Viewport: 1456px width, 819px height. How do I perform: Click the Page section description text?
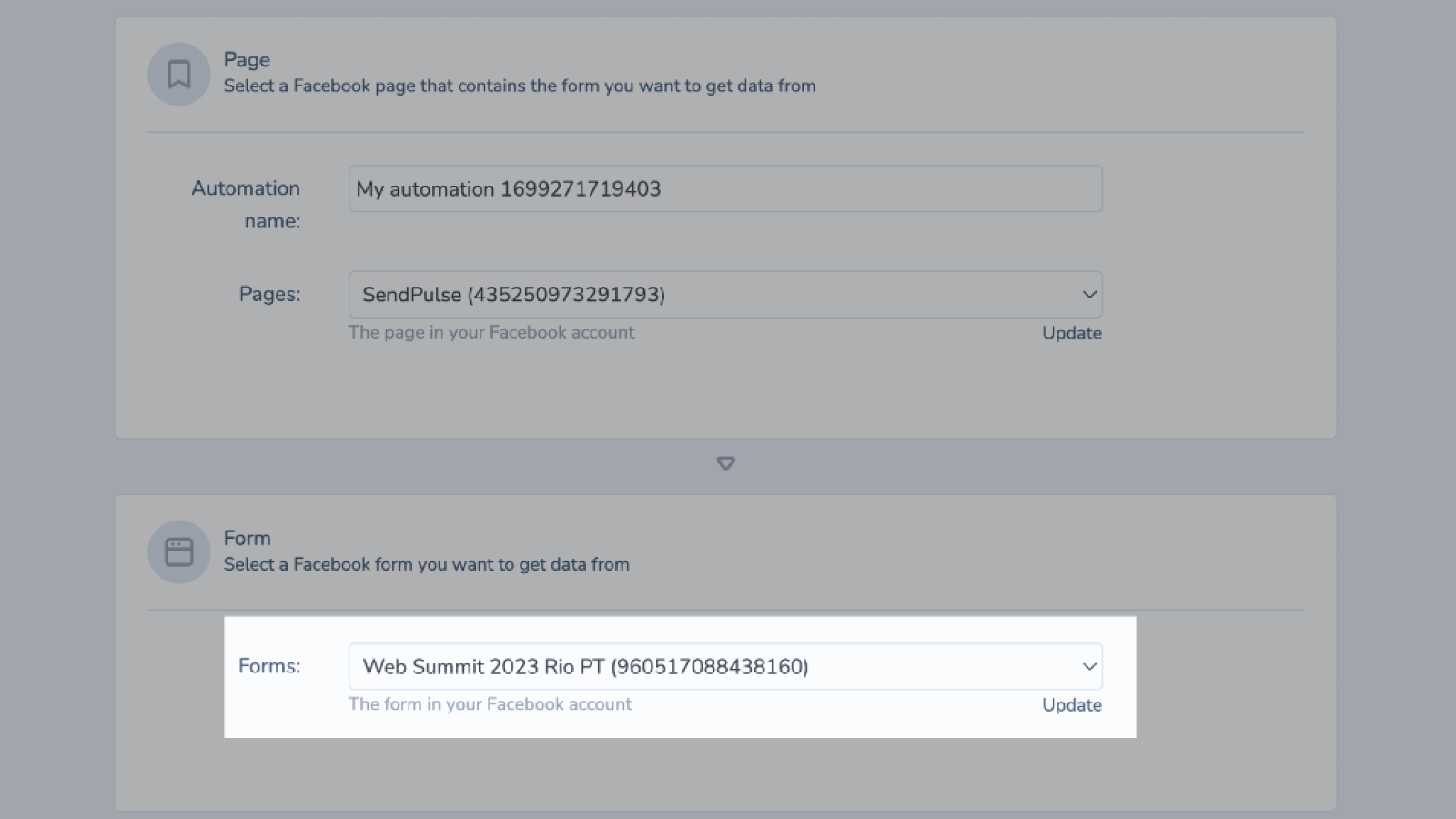[x=520, y=86]
